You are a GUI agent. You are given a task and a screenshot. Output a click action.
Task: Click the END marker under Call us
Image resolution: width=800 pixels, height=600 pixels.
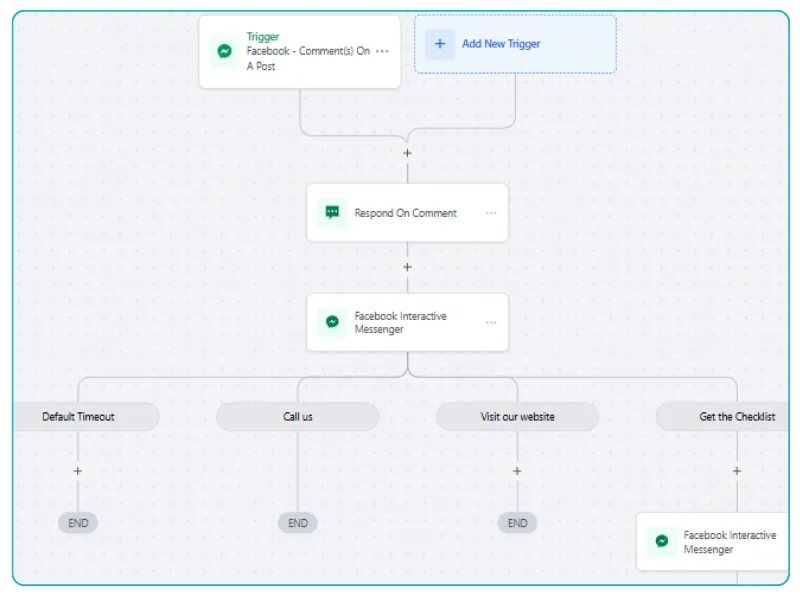click(297, 523)
